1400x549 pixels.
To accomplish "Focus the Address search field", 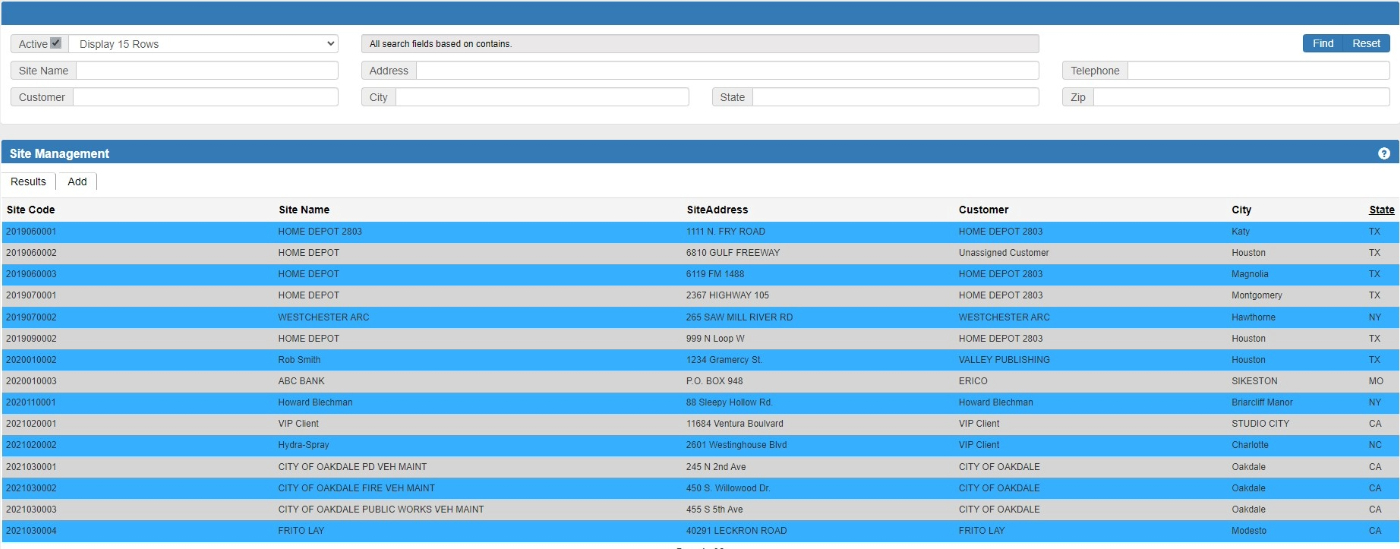I will tap(727, 71).
